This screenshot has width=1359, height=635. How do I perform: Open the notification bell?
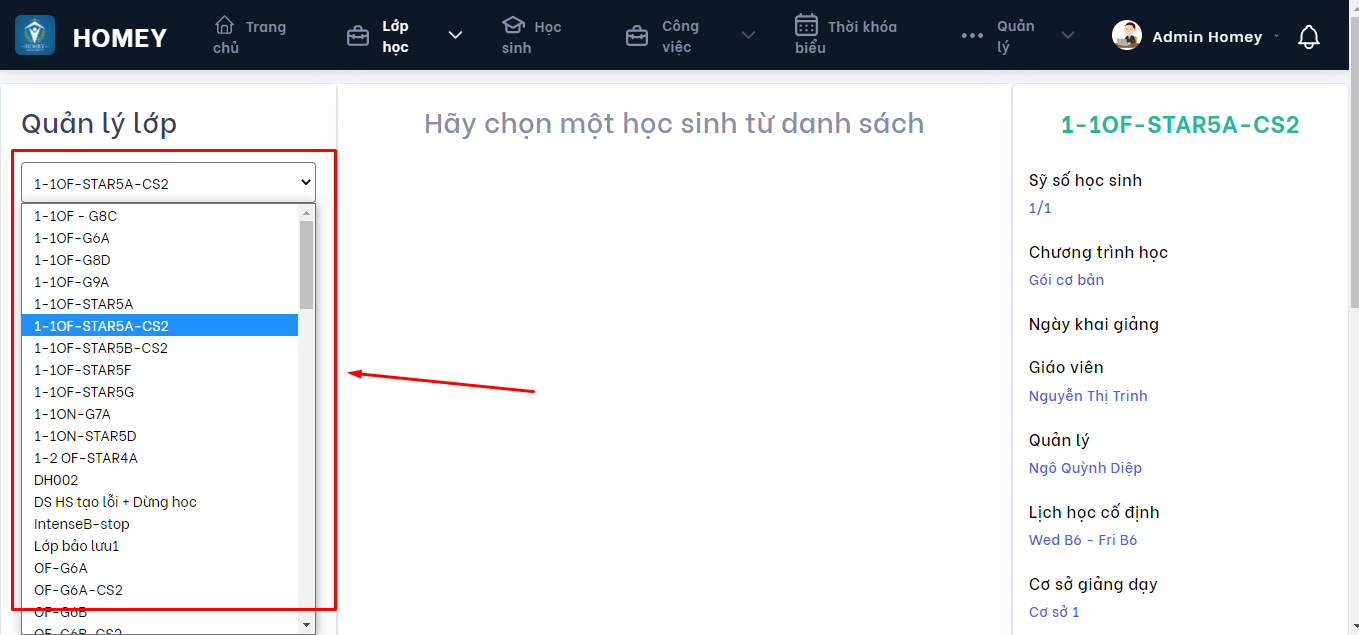click(x=1309, y=36)
